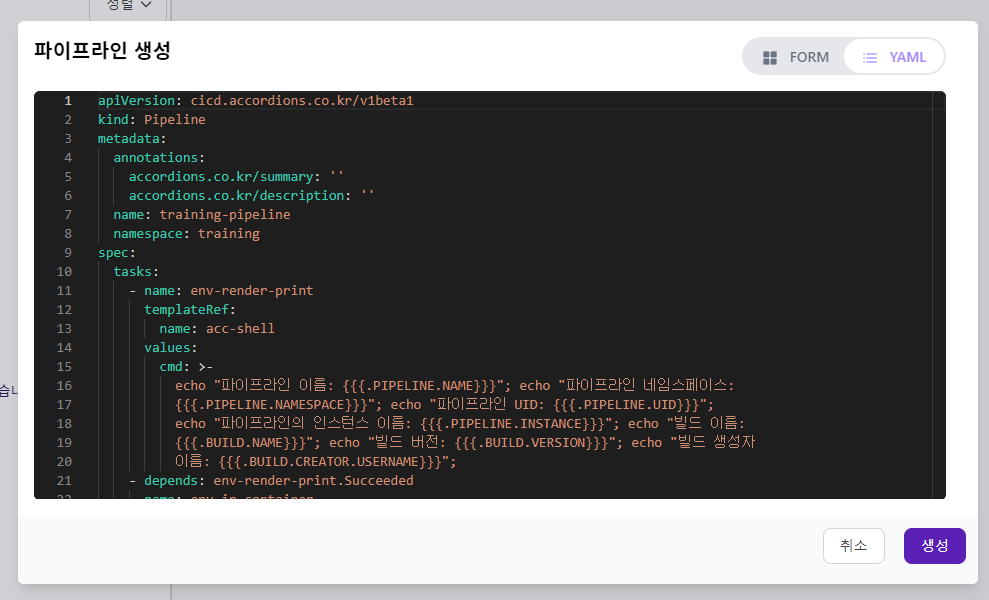
Task: Click the apiVersion line in the editor
Action: (x=255, y=100)
